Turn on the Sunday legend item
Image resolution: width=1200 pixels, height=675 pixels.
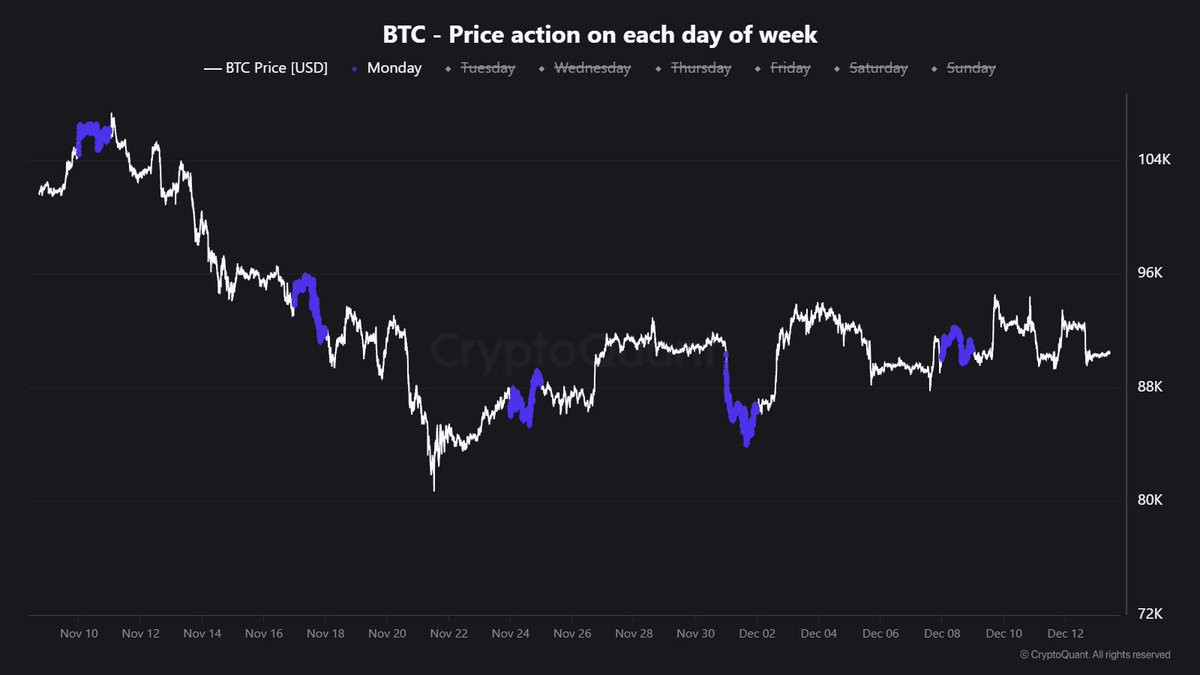point(963,68)
